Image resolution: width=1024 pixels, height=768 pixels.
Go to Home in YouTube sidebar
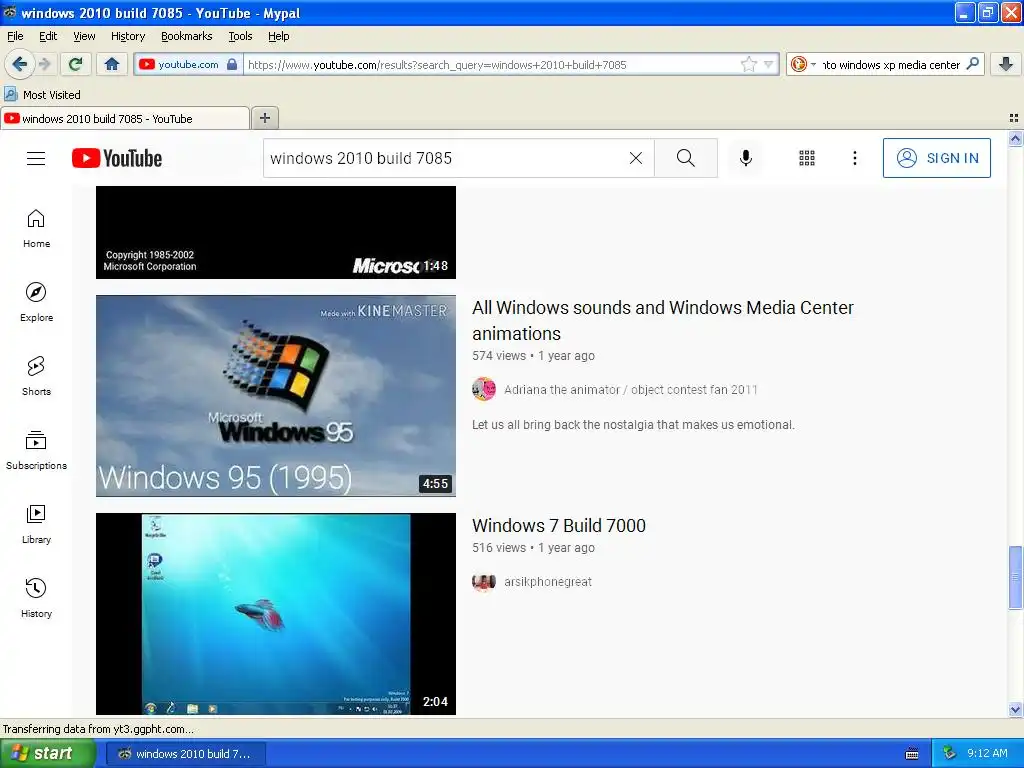click(x=36, y=229)
